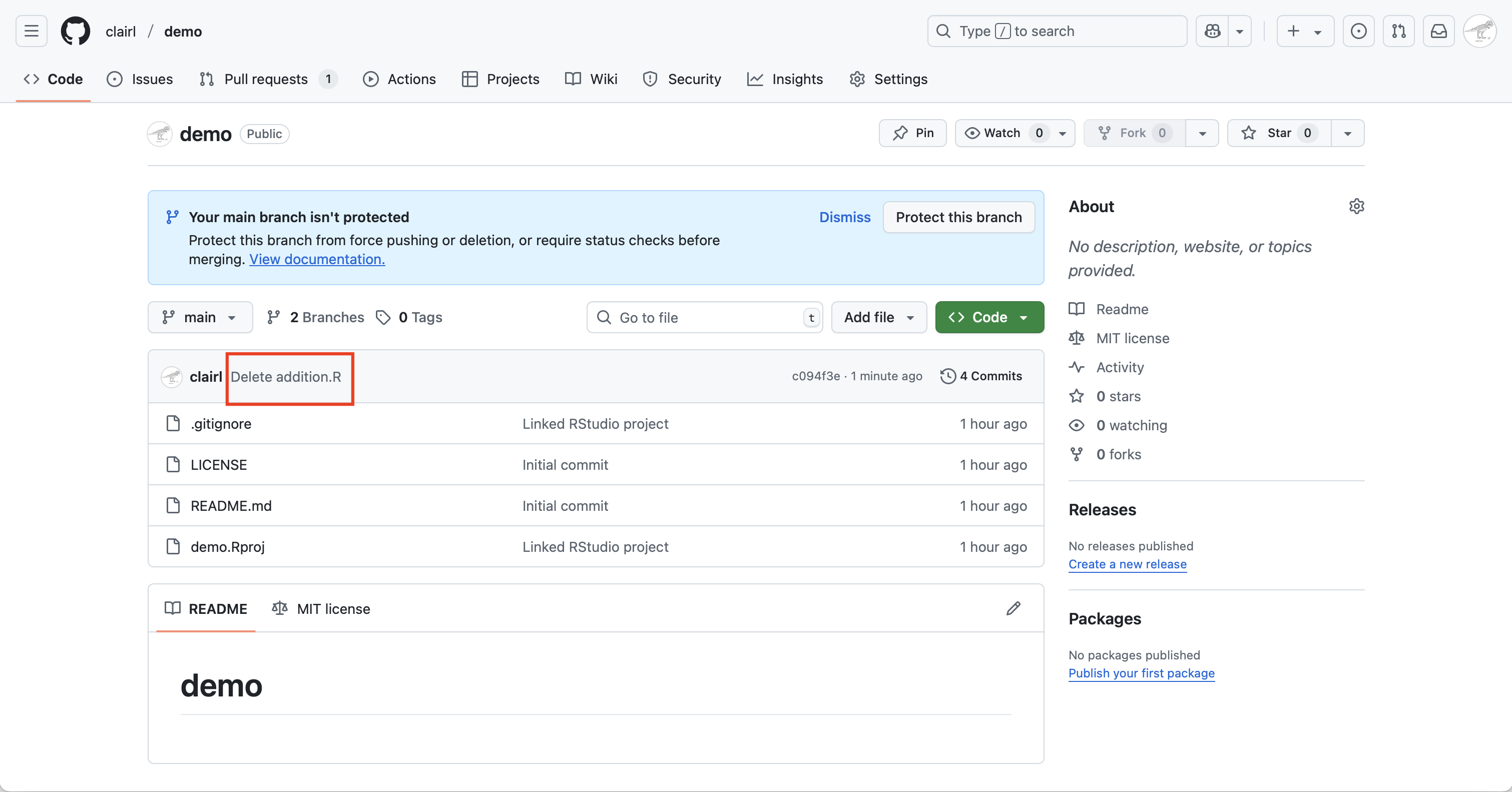Image resolution: width=1512 pixels, height=792 pixels.
Task: Expand the main branch selector
Action: coord(200,317)
